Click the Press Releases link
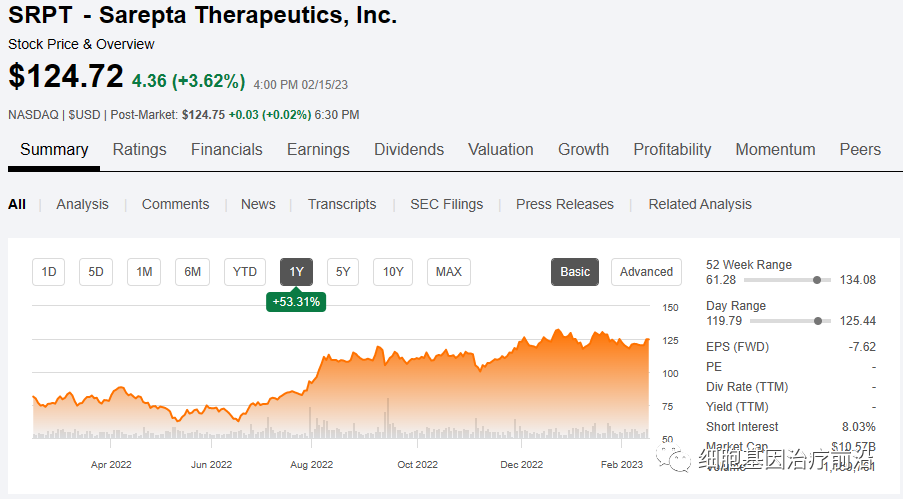This screenshot has width=903, height=499. 565,204
